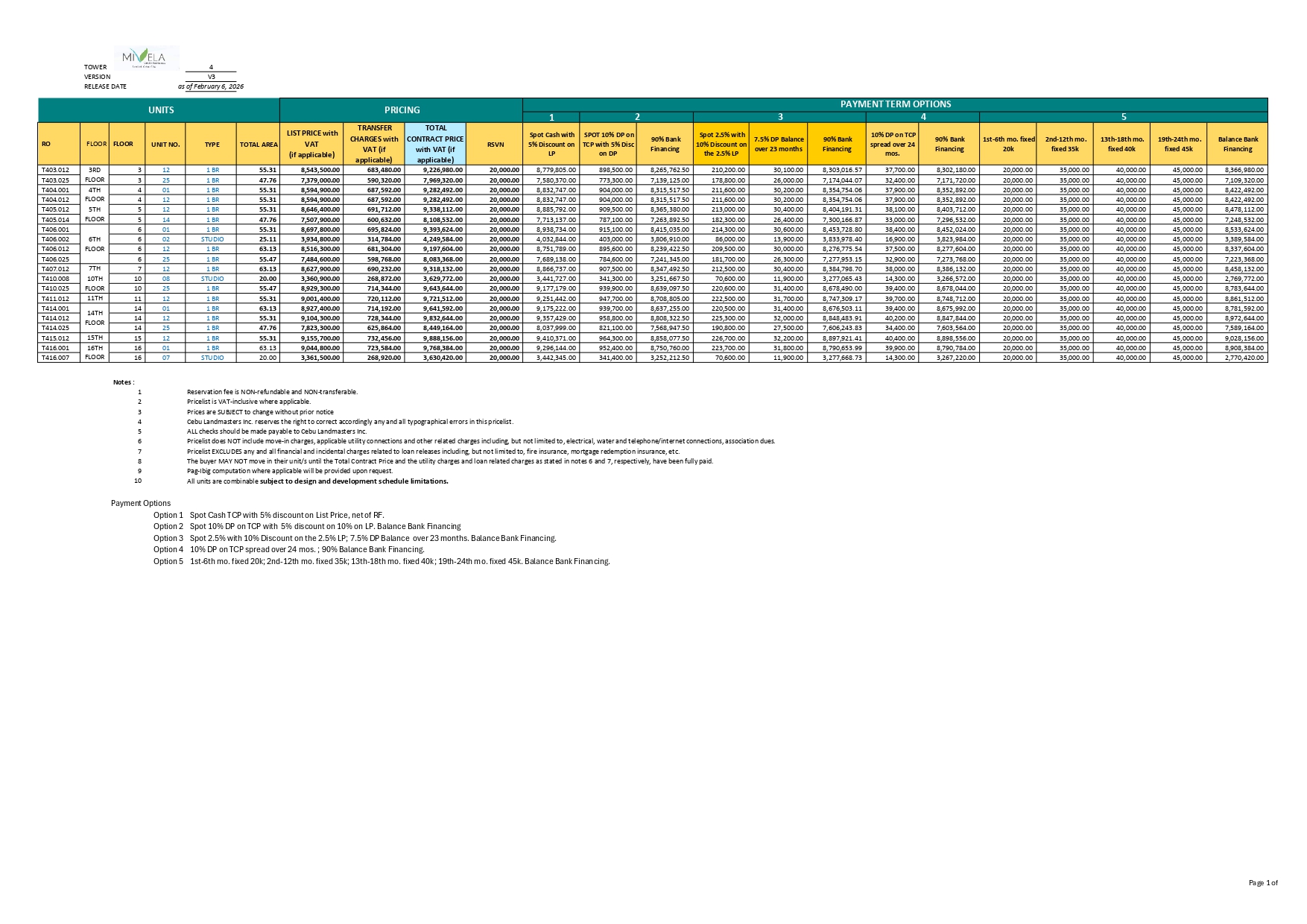Select the note "ALL checks should be made payable"

pyautogui.click(x=276, y=431)
